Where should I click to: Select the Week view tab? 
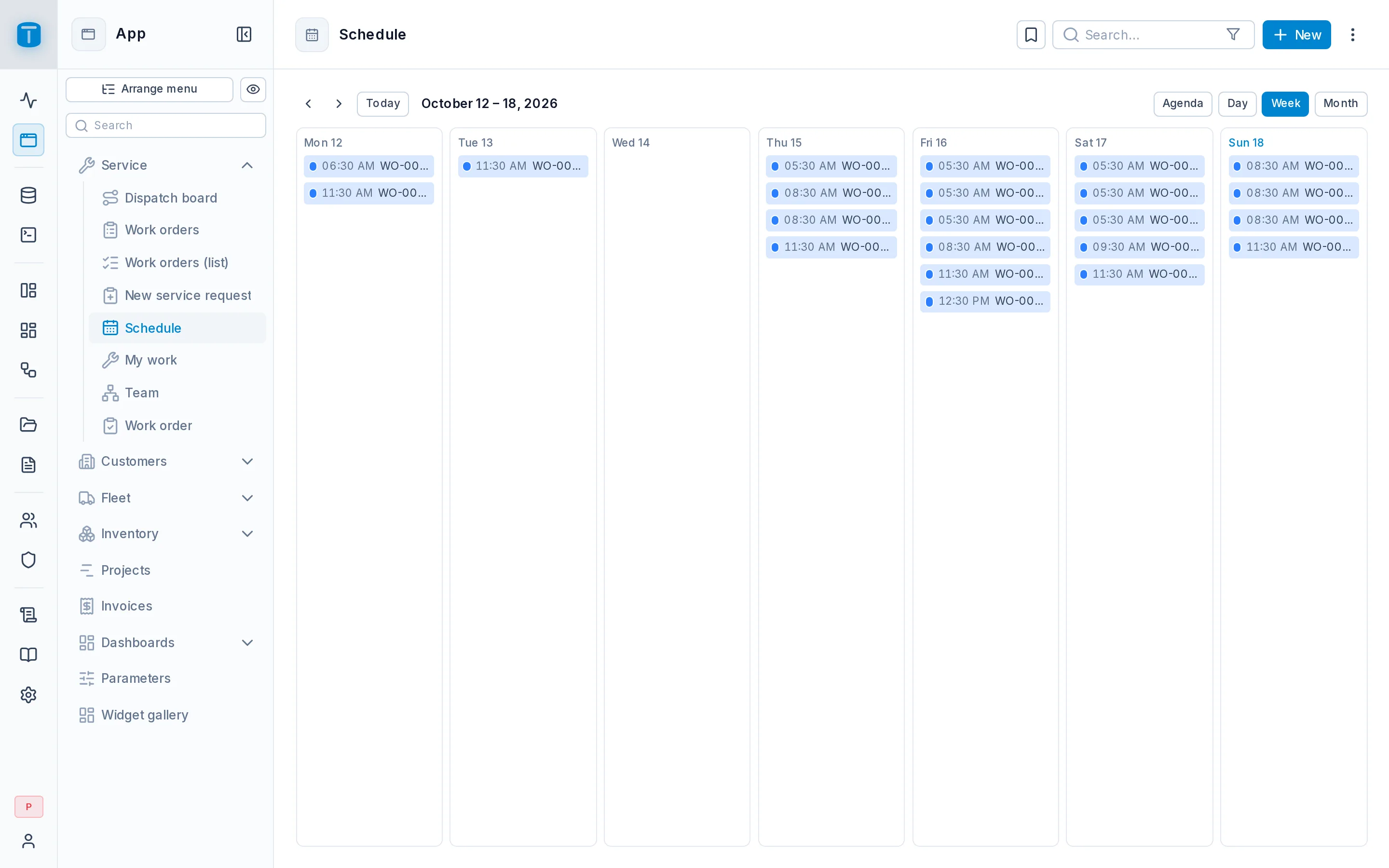tap(1284, 104)
